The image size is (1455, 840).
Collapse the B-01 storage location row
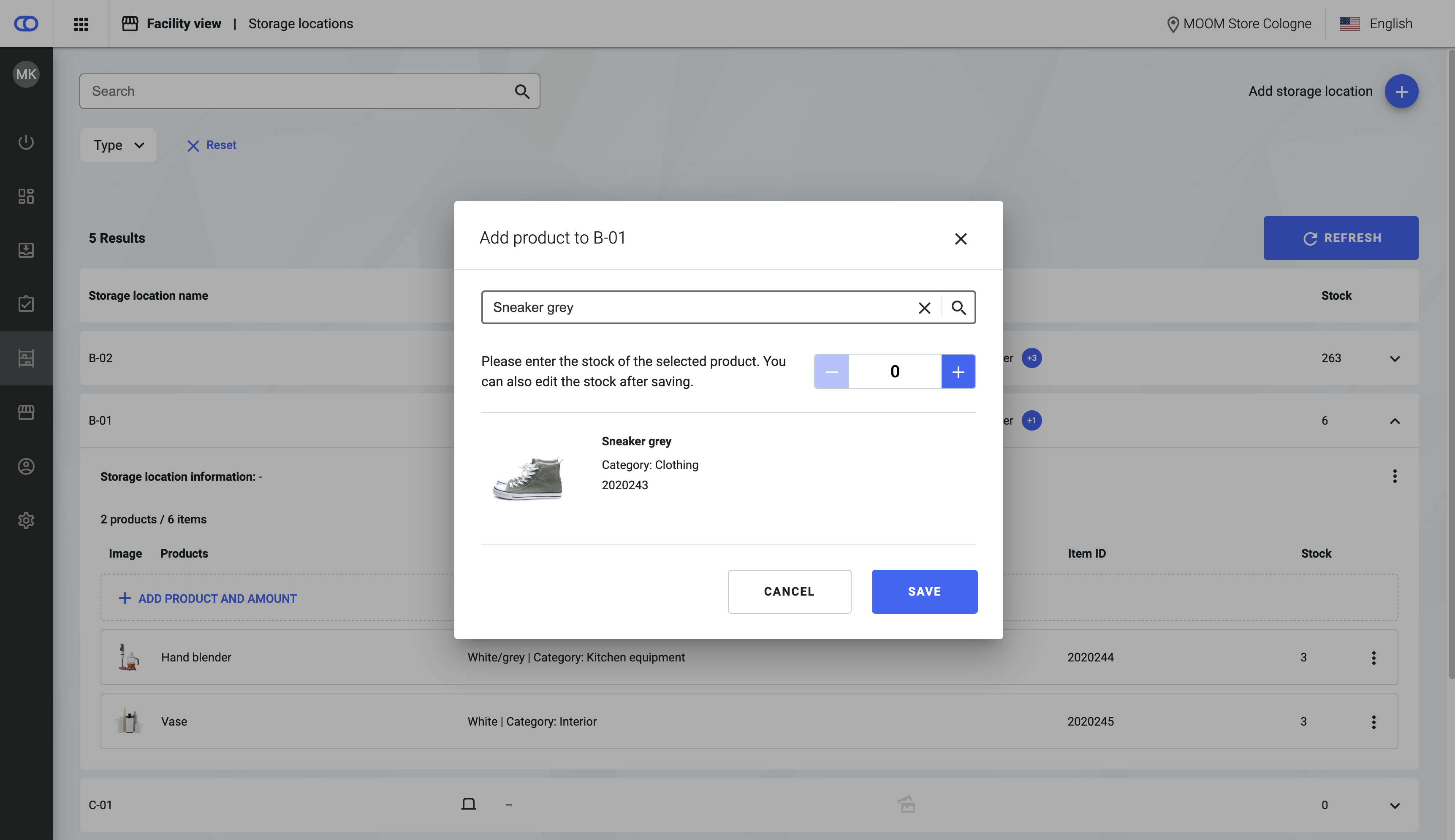coord(1395,420)
